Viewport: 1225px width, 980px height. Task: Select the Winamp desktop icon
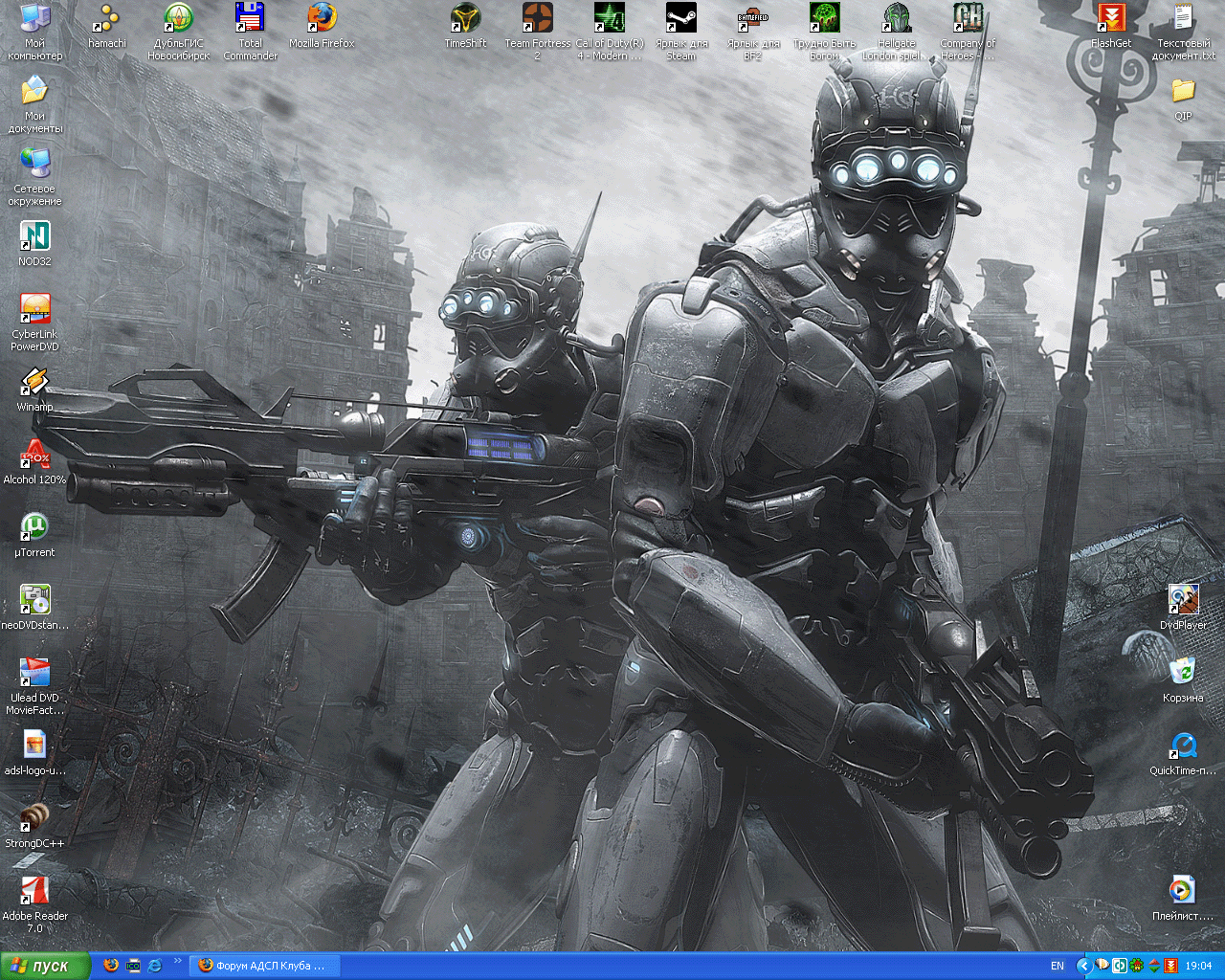34,383
